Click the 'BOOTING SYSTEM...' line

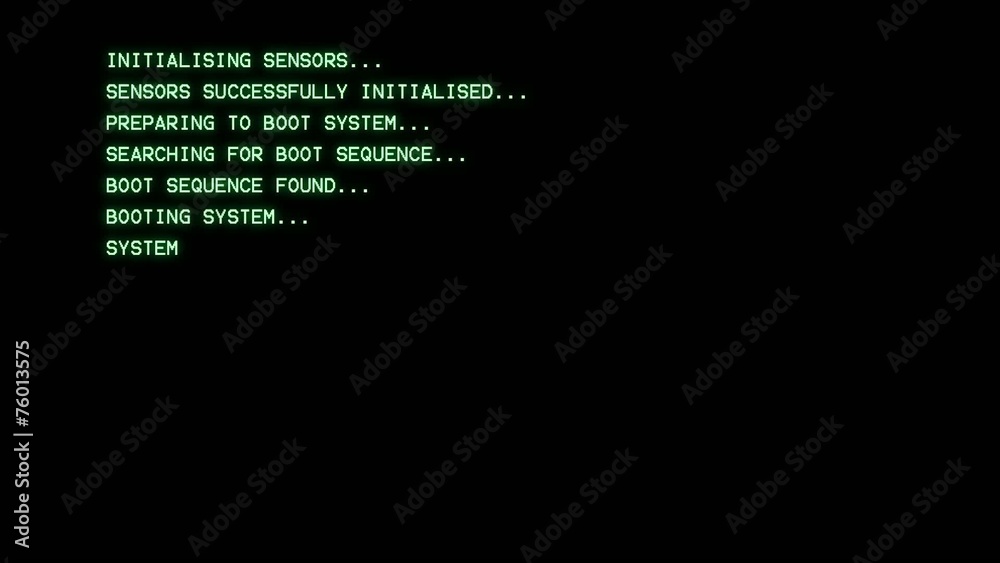(x=207, y=217)
